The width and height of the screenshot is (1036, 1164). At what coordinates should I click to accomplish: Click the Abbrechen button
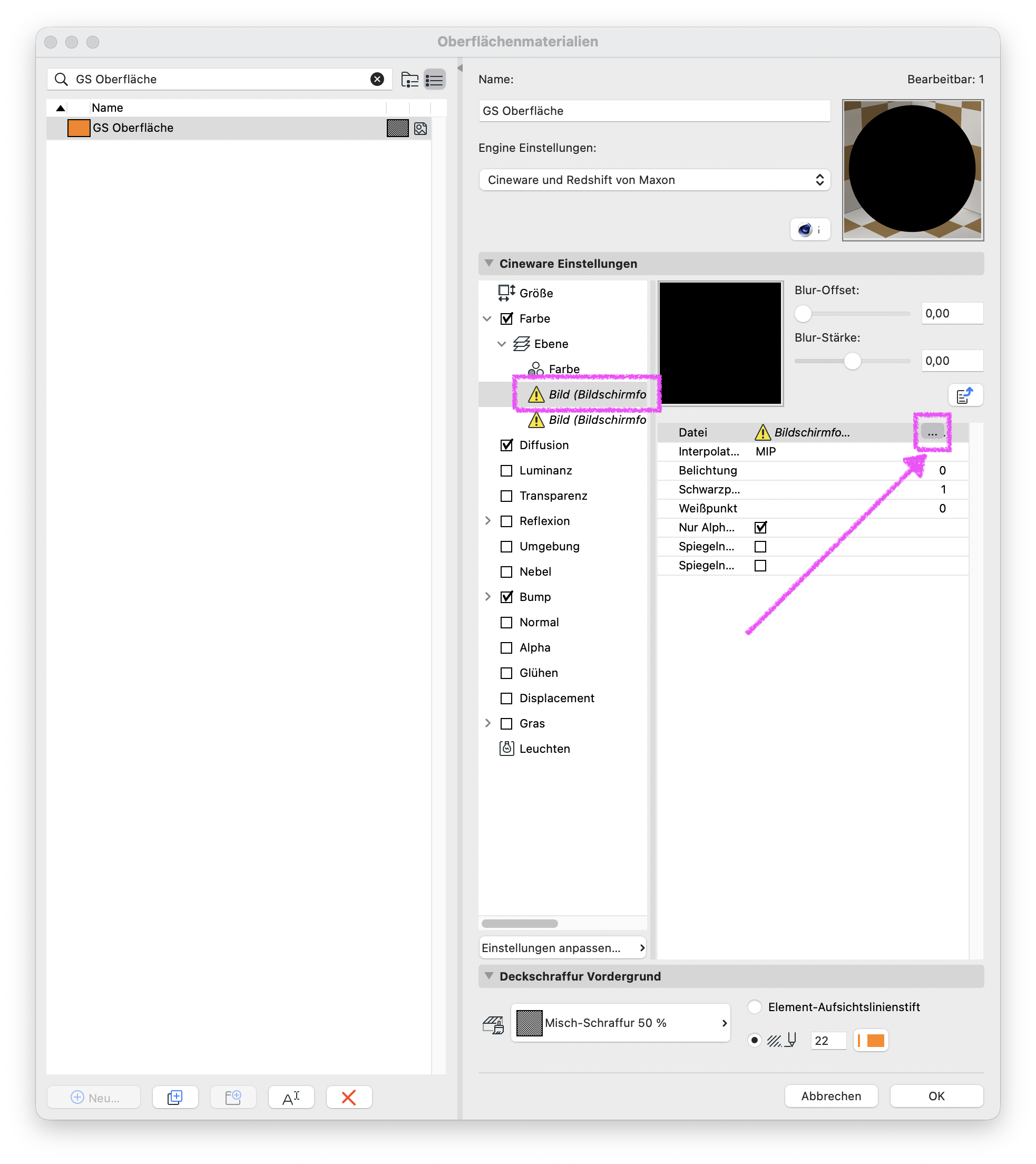[x=830, y=1095]
